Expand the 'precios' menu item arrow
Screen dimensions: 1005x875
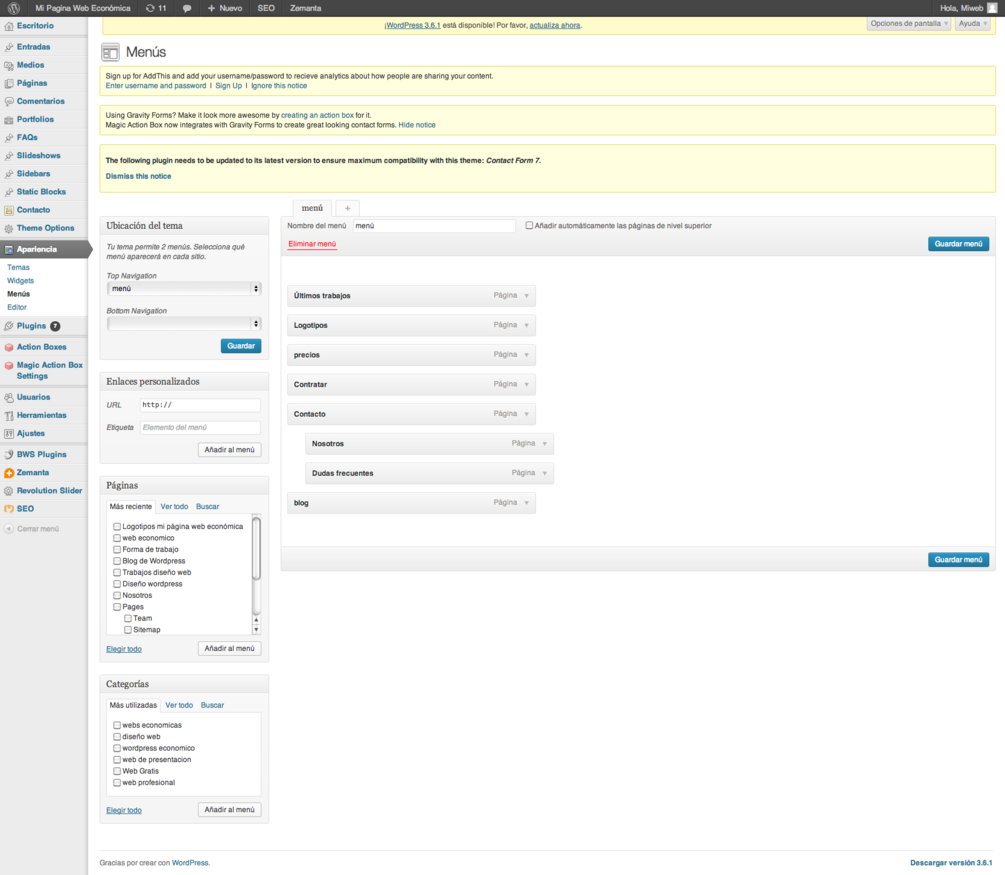click(x=527, y=354)
